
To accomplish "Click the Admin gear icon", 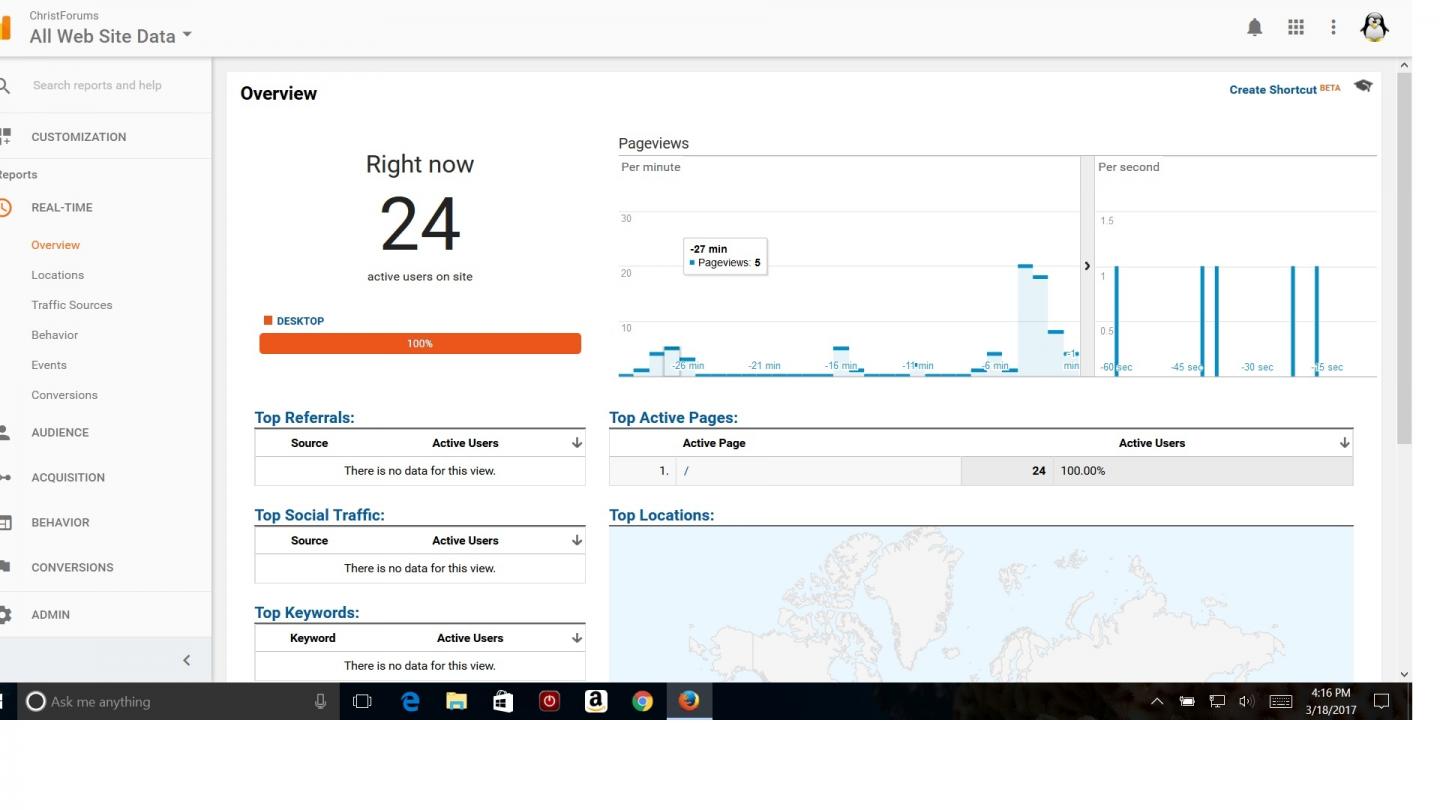I will (x=5, y=614).
